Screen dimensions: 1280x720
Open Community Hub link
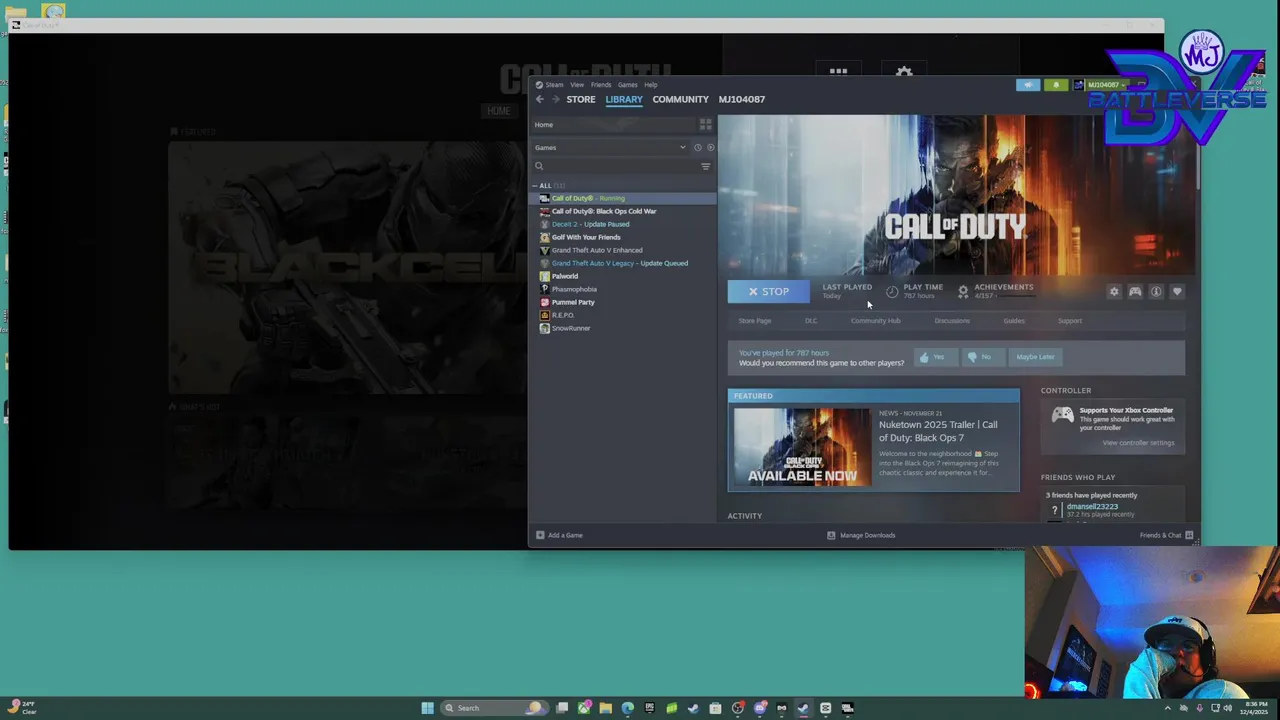point(876,321)
